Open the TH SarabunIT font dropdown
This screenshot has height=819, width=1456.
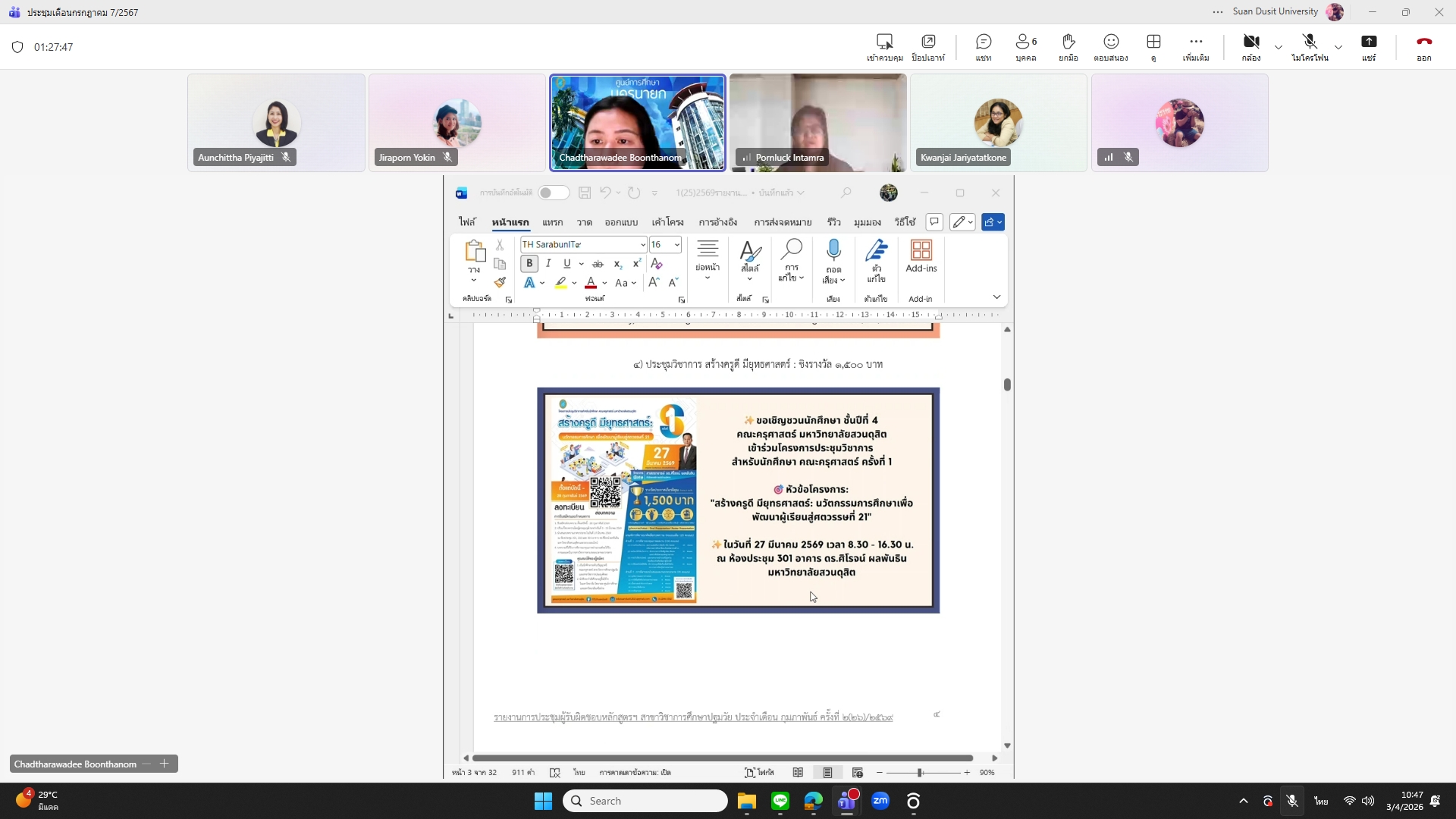pyautogui.click(x=642, y=245)
